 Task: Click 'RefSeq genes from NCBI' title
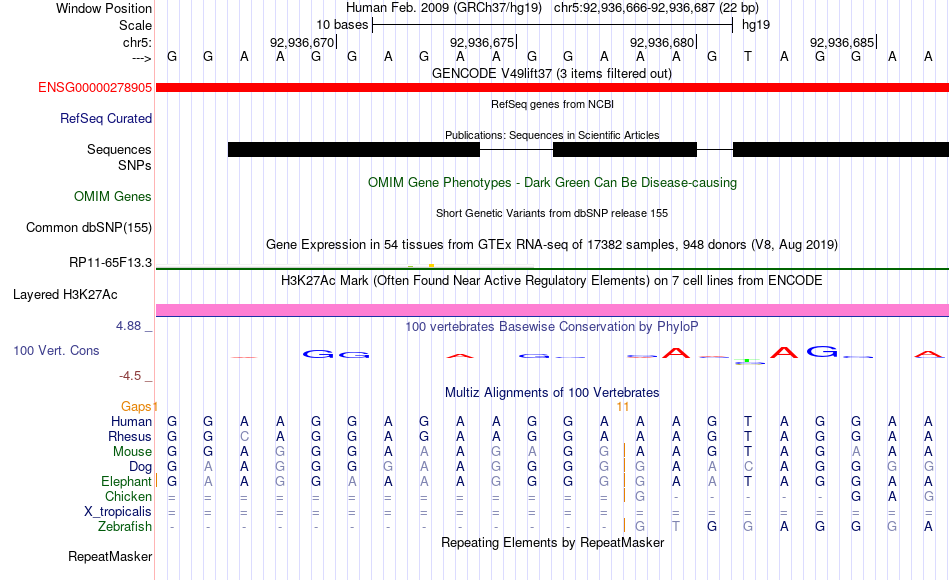(552, 104)
